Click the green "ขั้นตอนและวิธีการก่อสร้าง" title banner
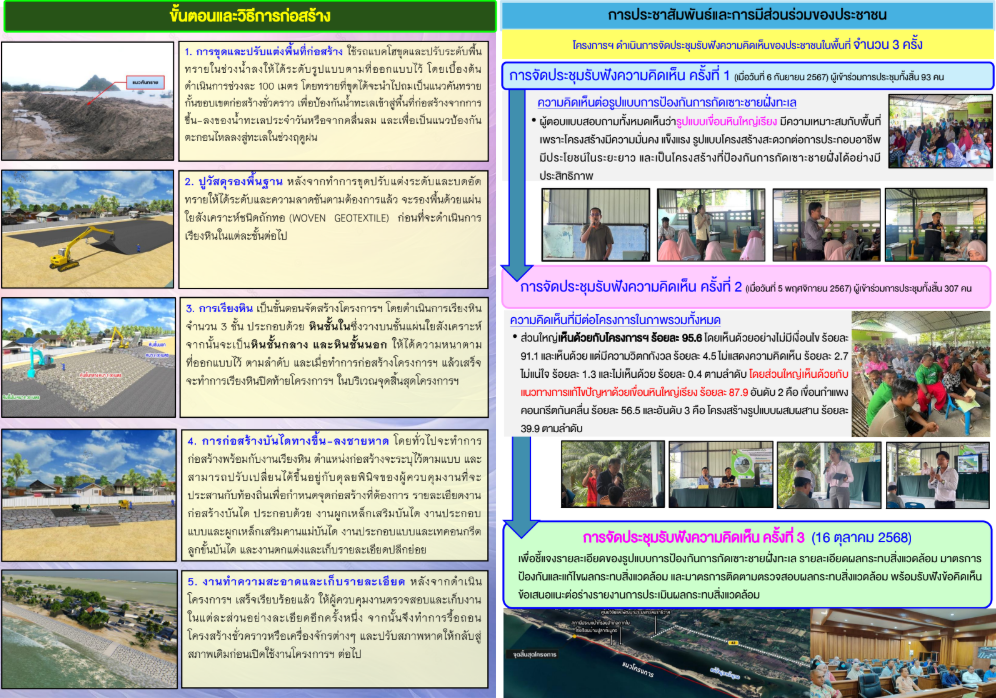This screenshot has height=698, width=996. [249, 16]
